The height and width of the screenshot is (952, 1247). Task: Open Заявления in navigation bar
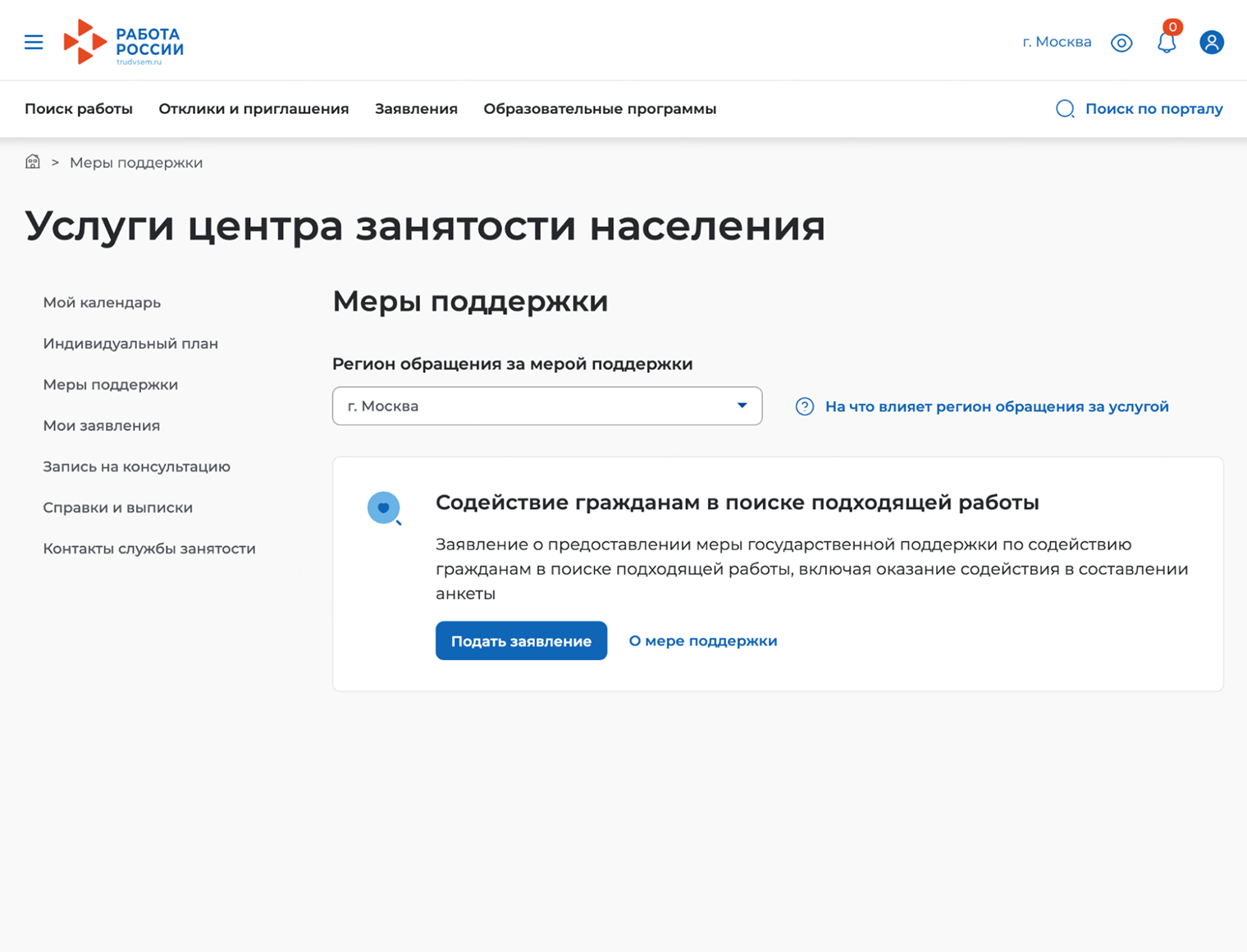(416, 109)
